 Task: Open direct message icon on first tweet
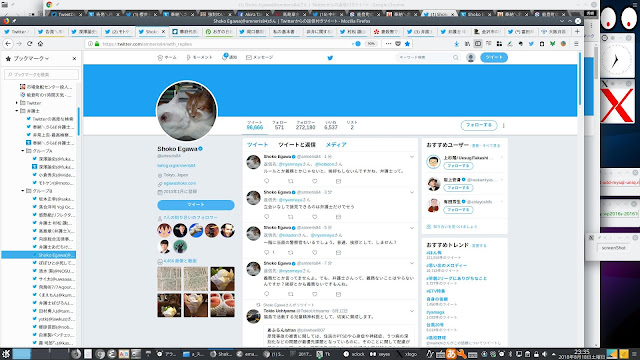tap(338, 181)
